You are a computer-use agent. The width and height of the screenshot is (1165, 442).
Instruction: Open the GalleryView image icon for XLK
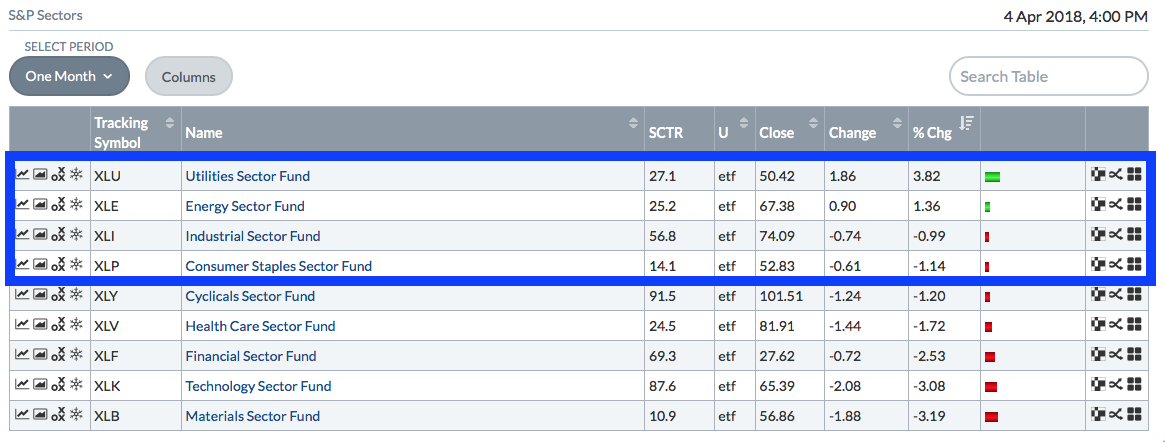[40, 385]
